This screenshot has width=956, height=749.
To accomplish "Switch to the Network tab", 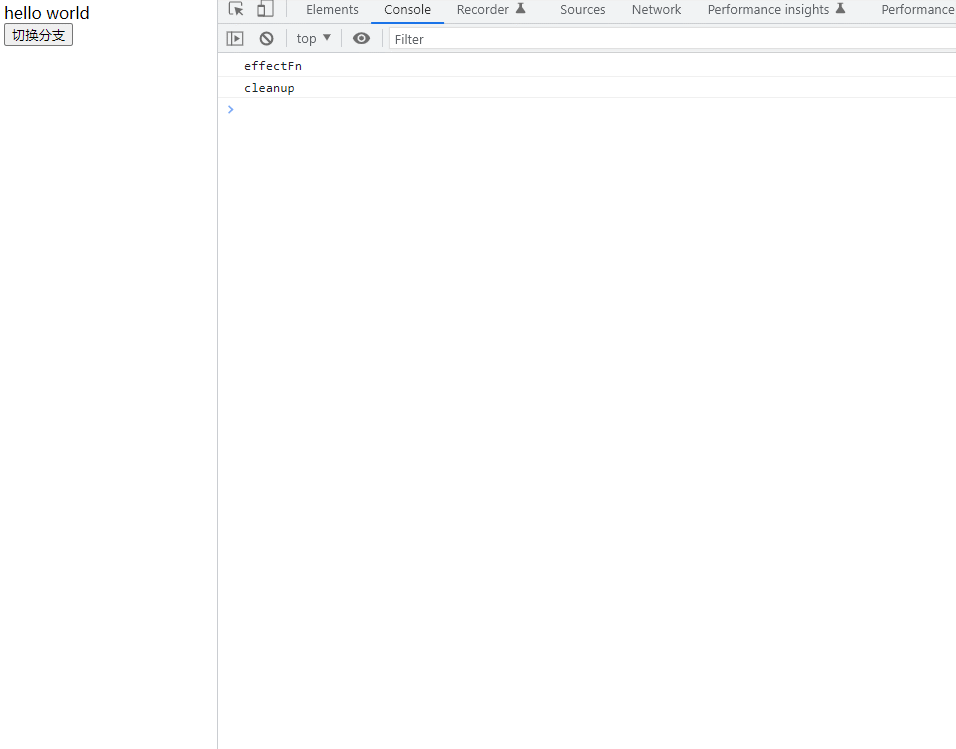I will (656, 10).
